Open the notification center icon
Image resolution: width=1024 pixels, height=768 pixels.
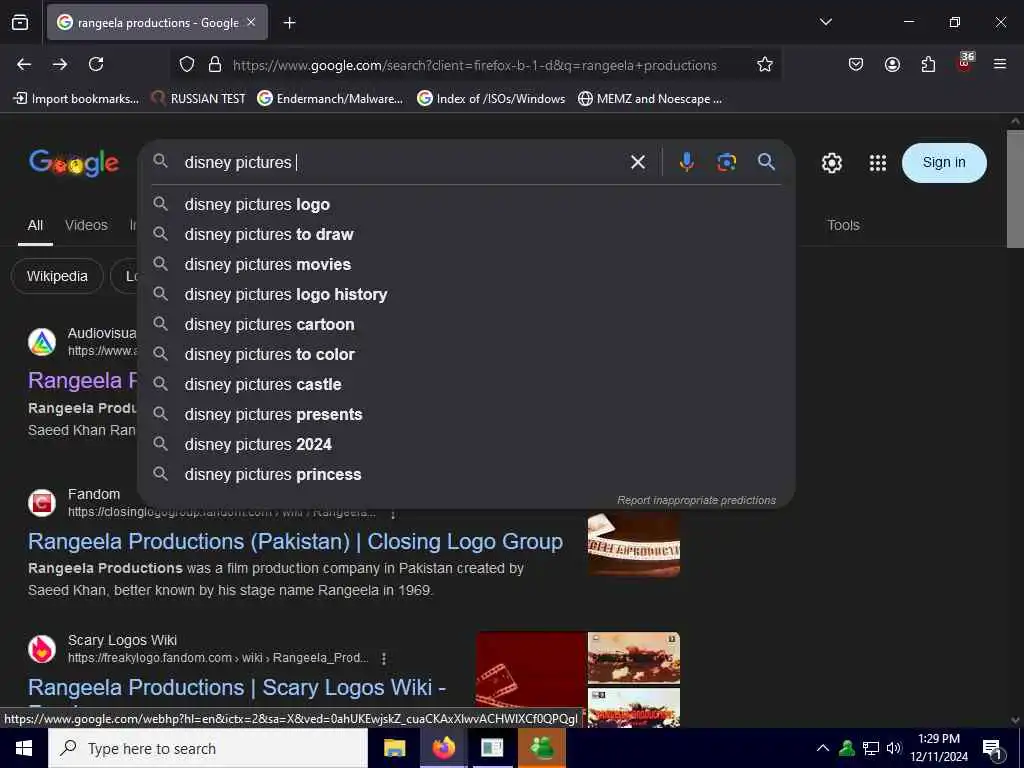tap(993, 750)
